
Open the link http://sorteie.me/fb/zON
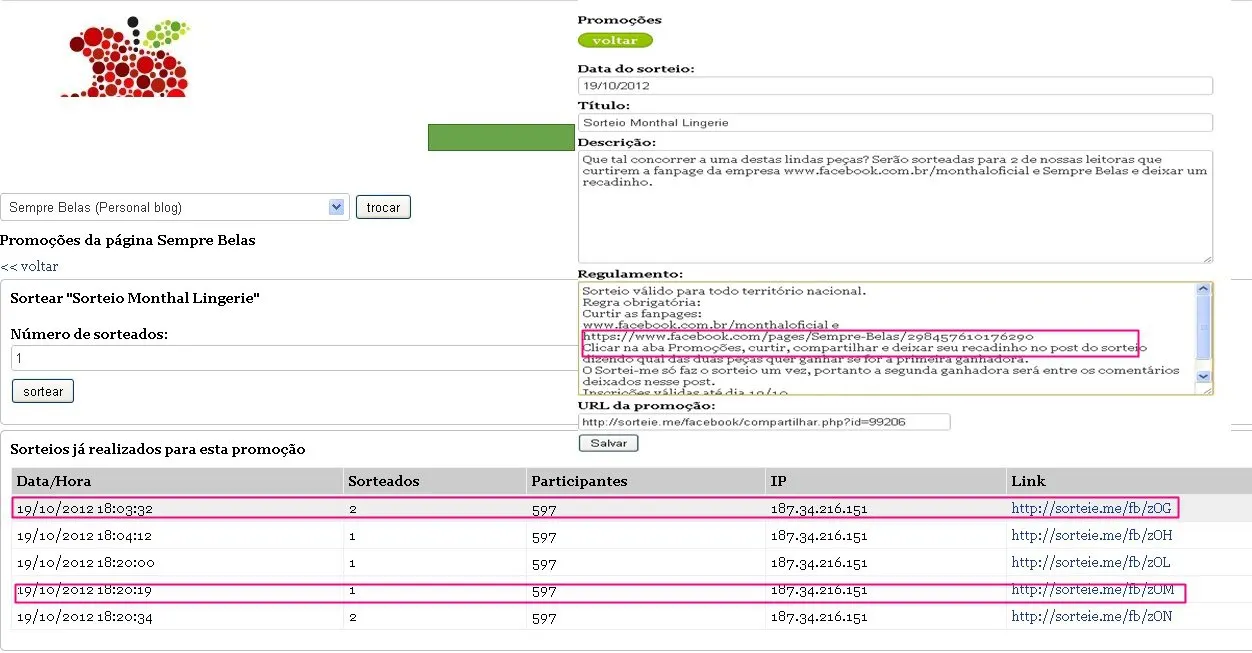[x=1091, y=618]
